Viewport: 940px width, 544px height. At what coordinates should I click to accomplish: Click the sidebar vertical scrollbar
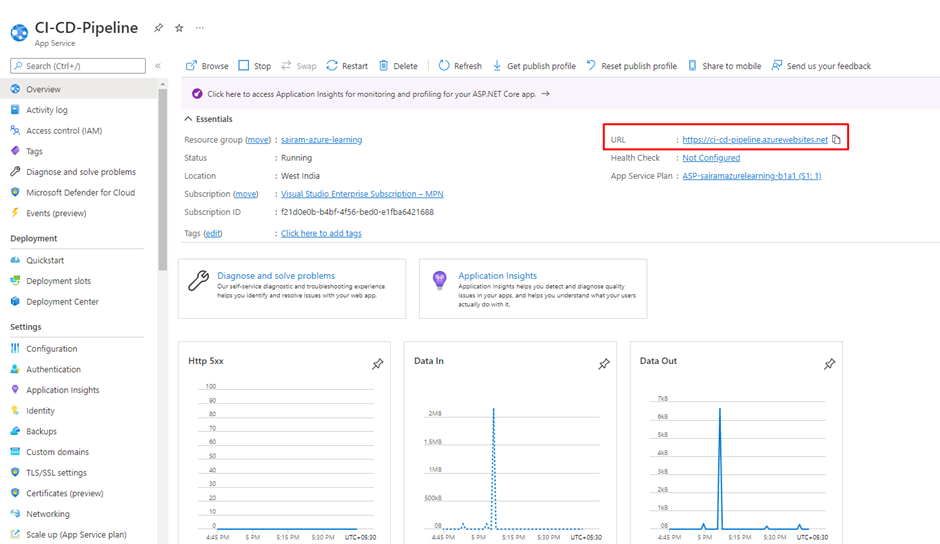(162, 180)
